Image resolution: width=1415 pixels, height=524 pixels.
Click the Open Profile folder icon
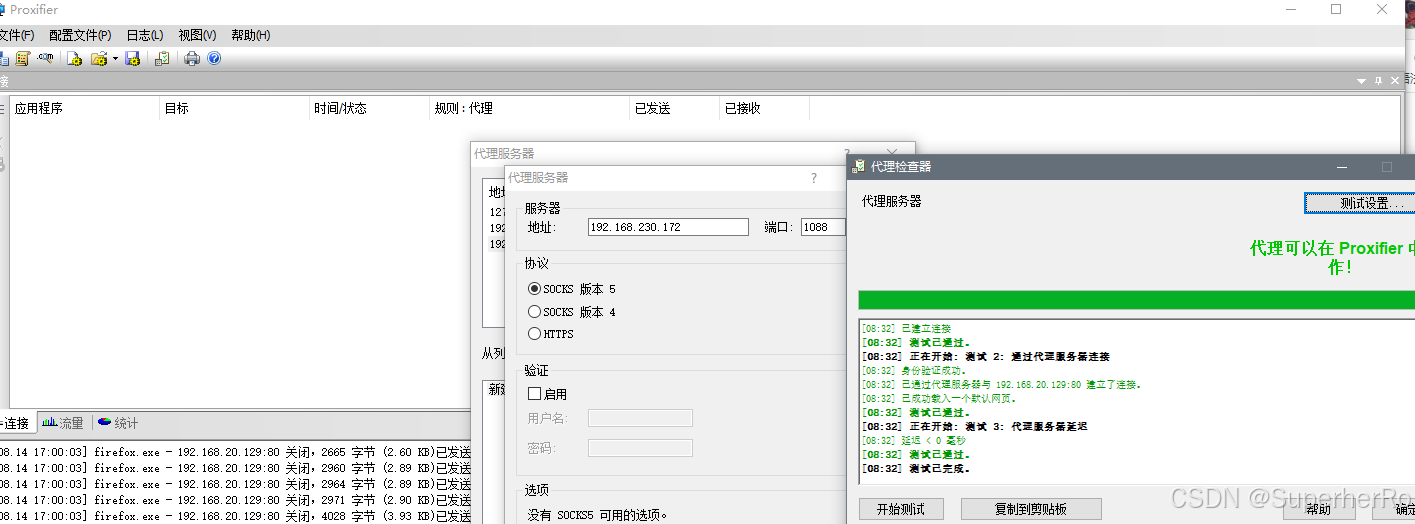click(99, 58)
